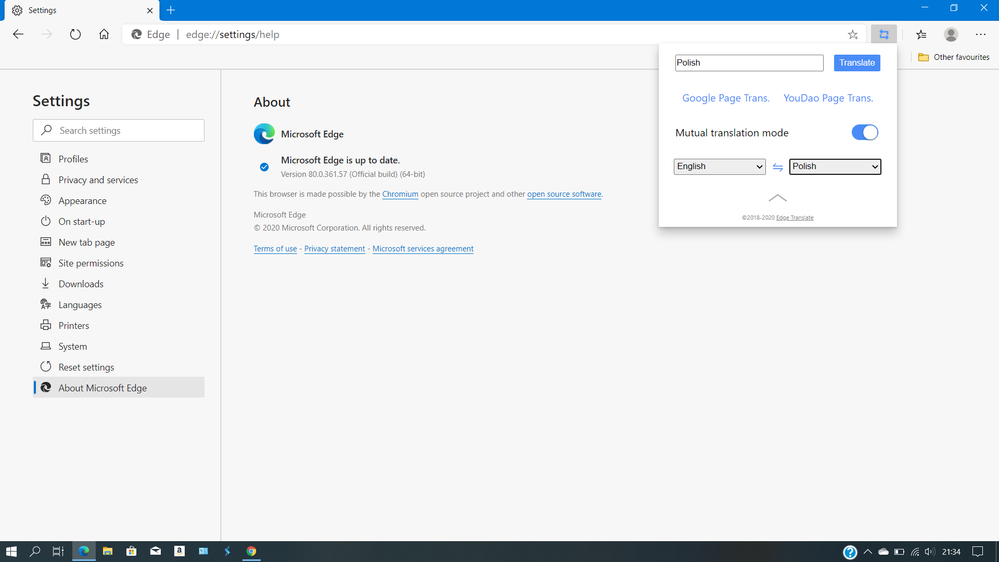The width and height of the screenshot is (999, 562).
Task: Click the refresh page icon
Action: (x=75, y=34)
